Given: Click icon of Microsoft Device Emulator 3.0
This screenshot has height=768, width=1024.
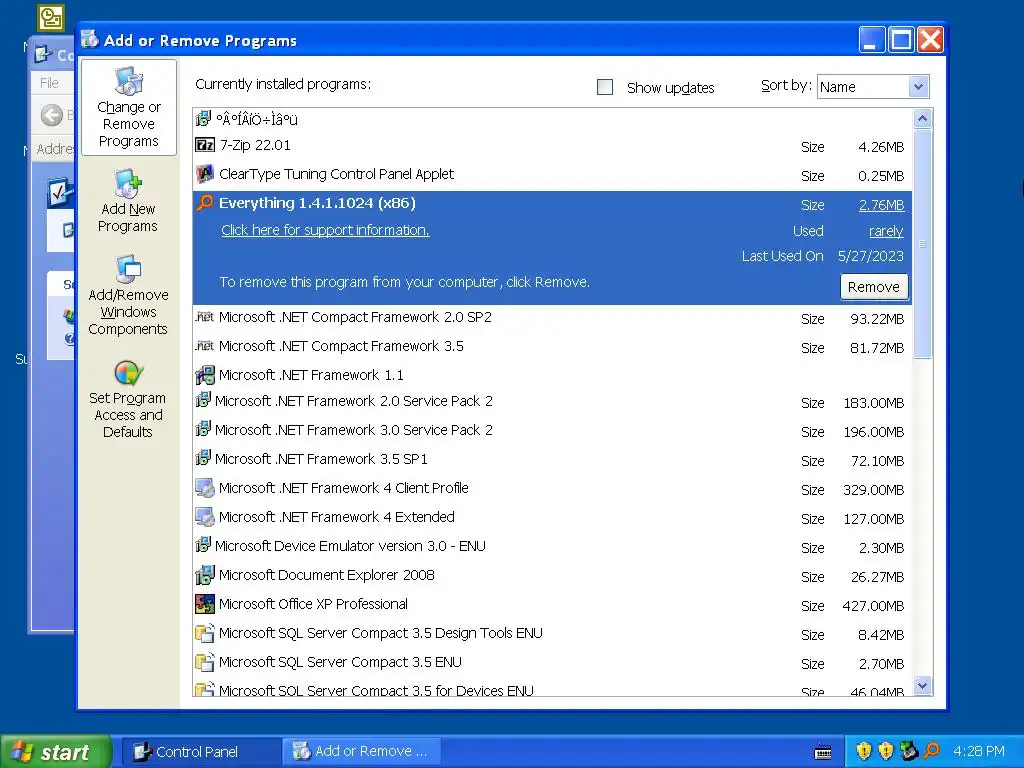Looking at the screenshot, I should [x=203, y=545].
